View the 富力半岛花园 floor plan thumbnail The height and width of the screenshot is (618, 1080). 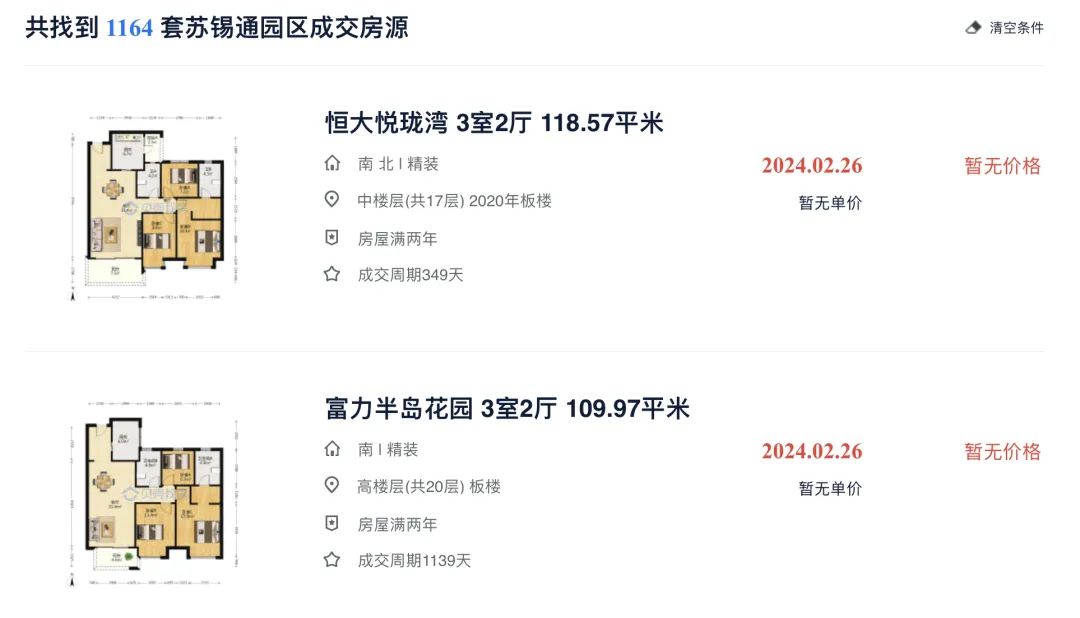[154, 493]
